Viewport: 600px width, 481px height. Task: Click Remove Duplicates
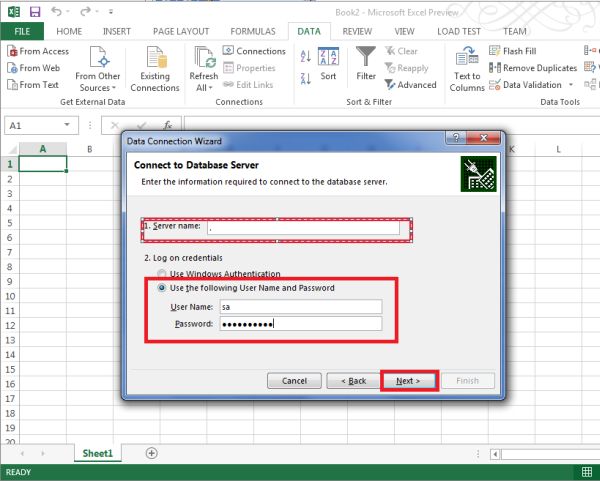(x=533, y=68)
